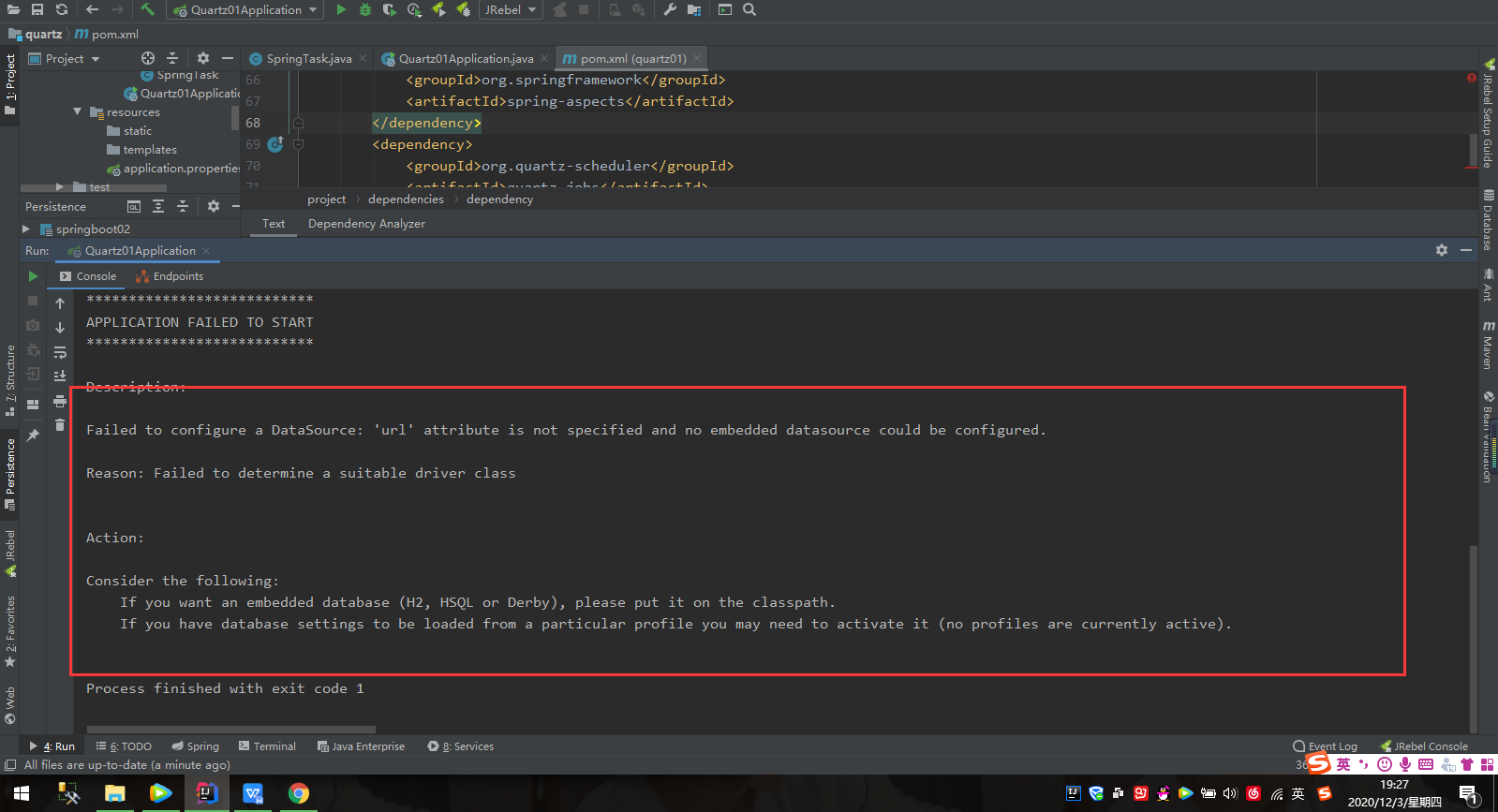Open Settings with the wrench icon
Viewport: 1498px width, 812px height.
(x=670, y=9)
